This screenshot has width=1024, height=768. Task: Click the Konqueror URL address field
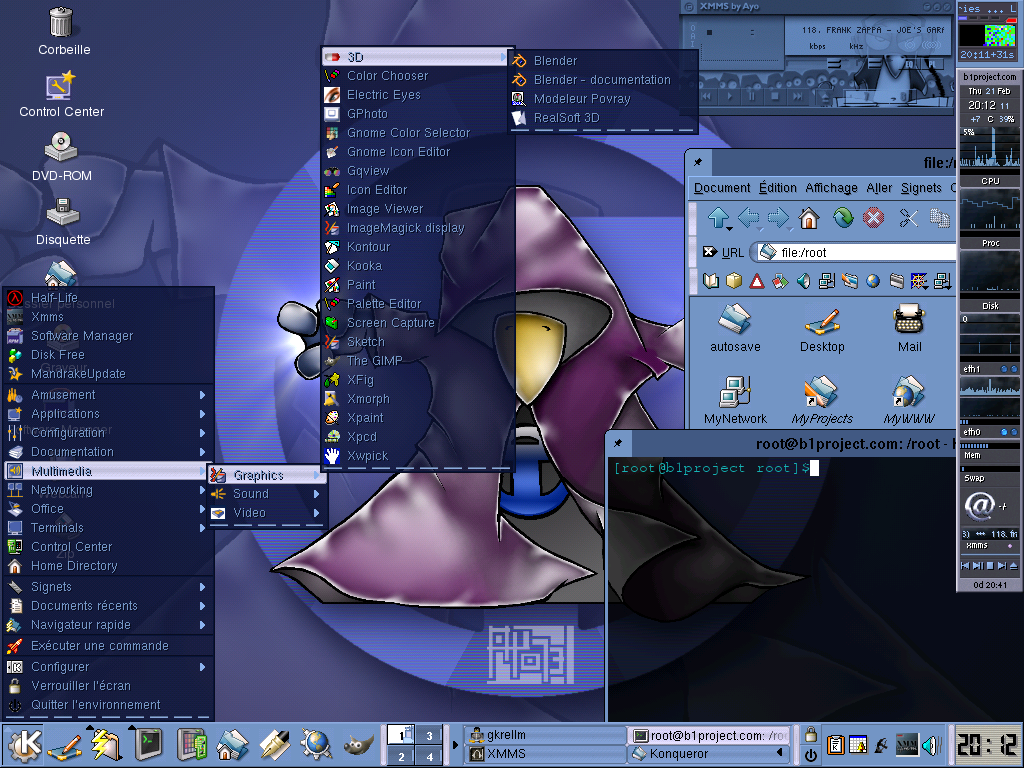coord(856,252)
